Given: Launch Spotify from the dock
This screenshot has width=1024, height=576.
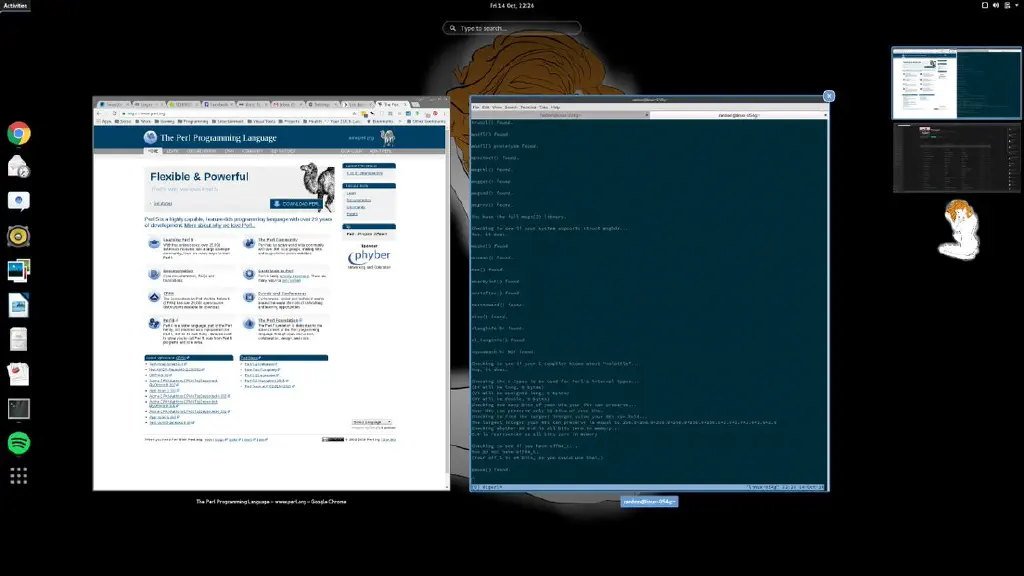Looking at the screenshot, I should coord(18,443).
